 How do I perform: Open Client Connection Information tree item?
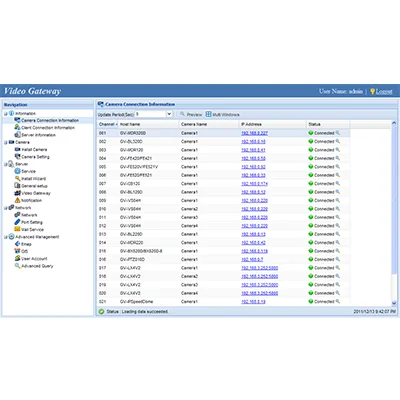pyautogui.click(x=48, y=128)
